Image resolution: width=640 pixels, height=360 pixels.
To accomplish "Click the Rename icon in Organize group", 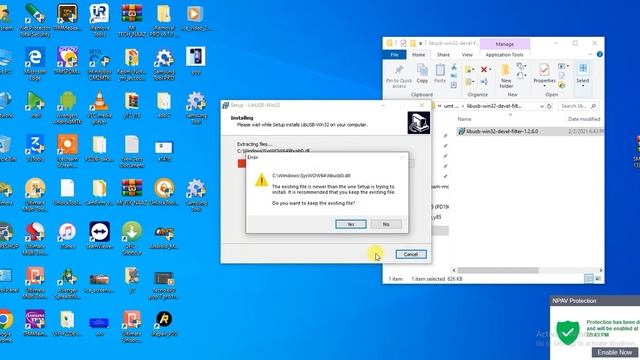I will [484, 82].
